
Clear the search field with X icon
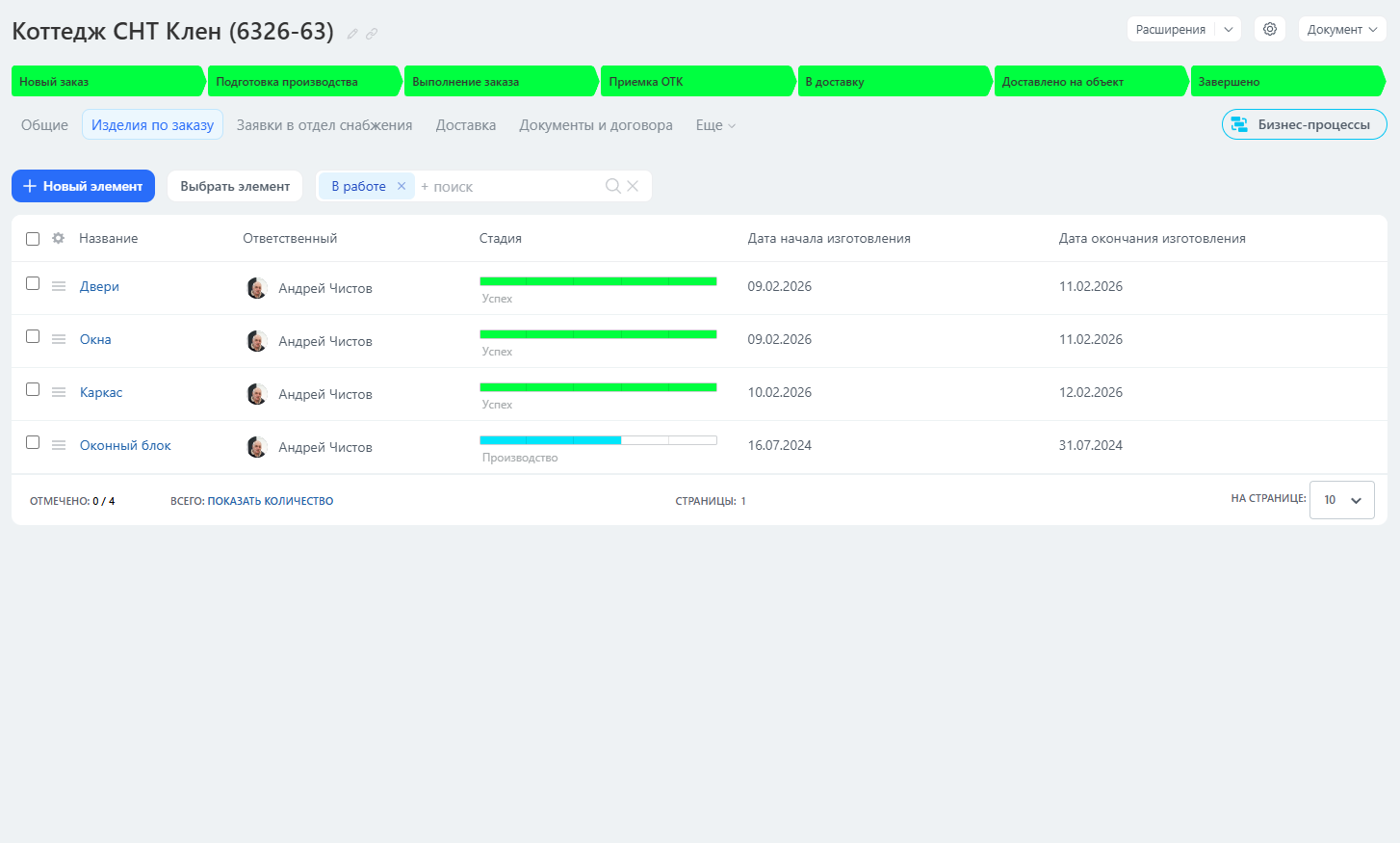[633, 186]
